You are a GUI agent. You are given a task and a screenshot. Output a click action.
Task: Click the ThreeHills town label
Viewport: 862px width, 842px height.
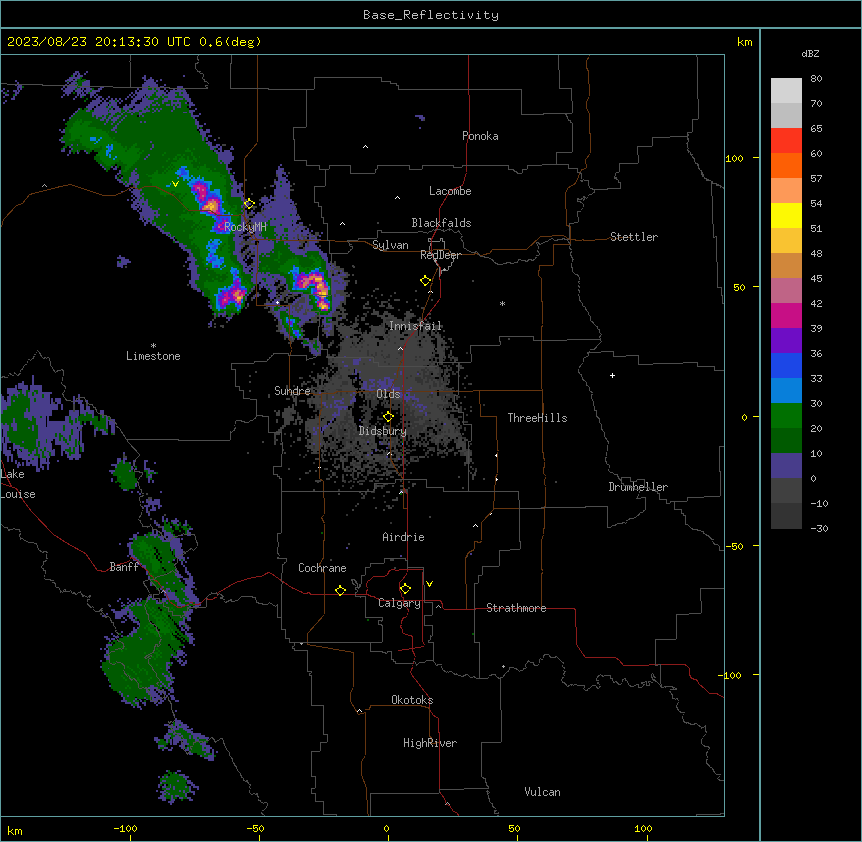(537, 418)
